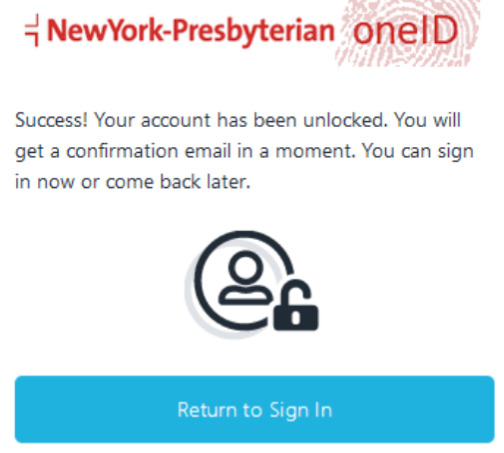
Task: Click the dark circular ring around the avatar
Action: pos(244,281)
